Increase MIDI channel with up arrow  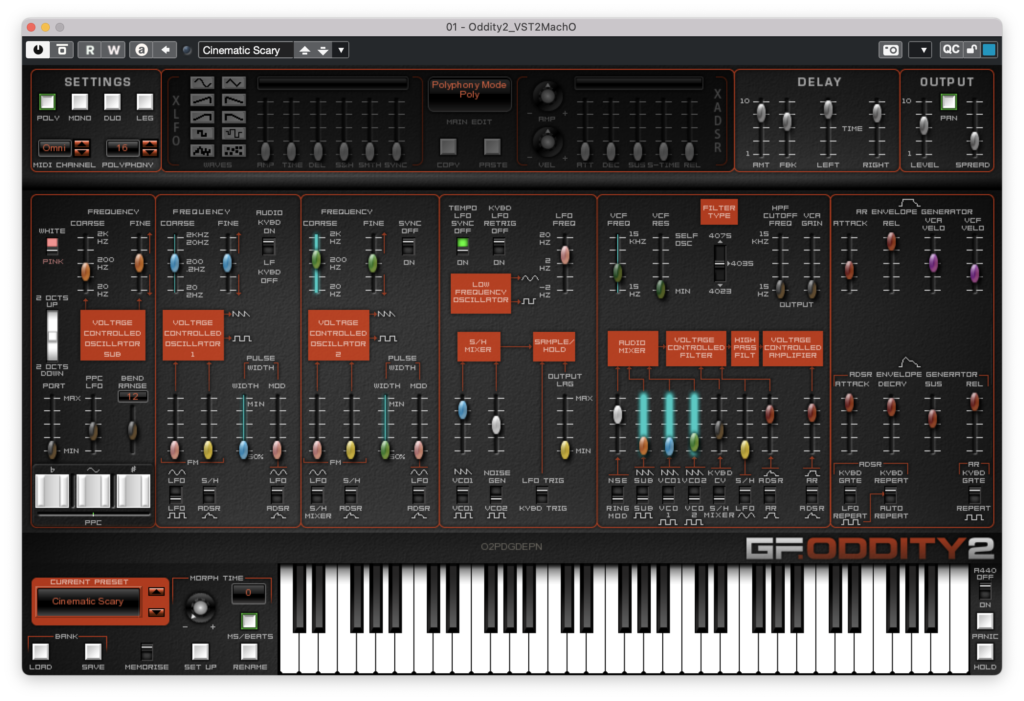click(82, 144)
